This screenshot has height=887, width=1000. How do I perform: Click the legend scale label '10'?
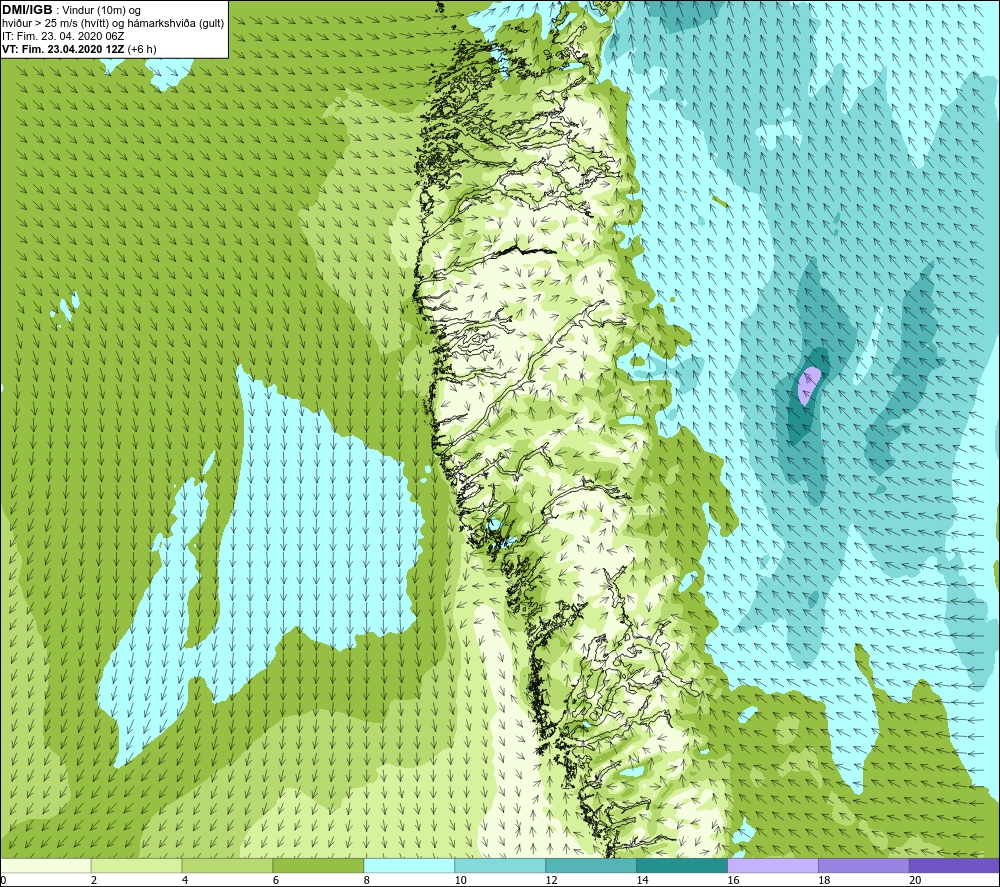coord(460,880)
